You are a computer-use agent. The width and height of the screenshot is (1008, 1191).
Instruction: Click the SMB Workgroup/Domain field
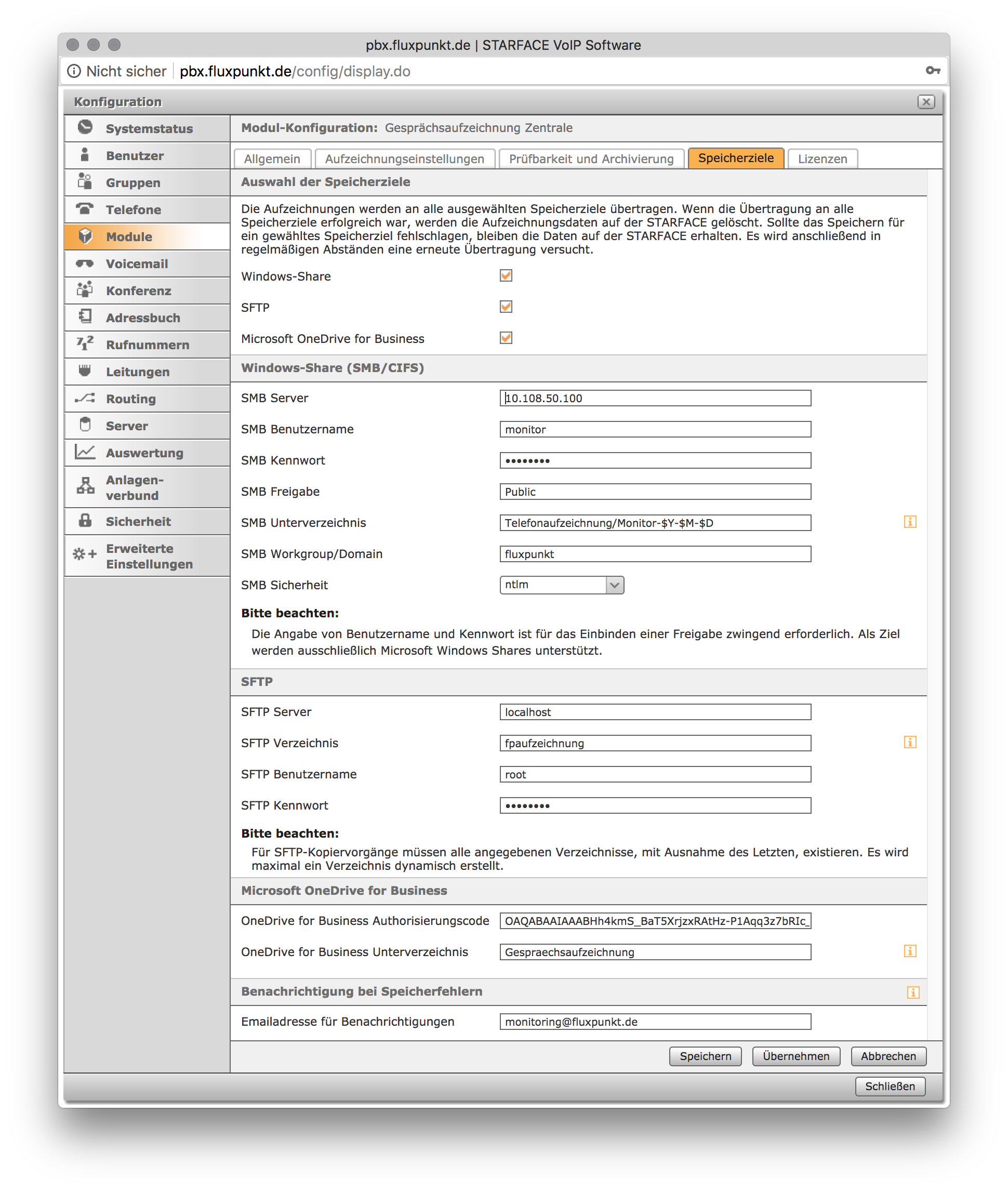pyautogui.click(x=655, y=554)
